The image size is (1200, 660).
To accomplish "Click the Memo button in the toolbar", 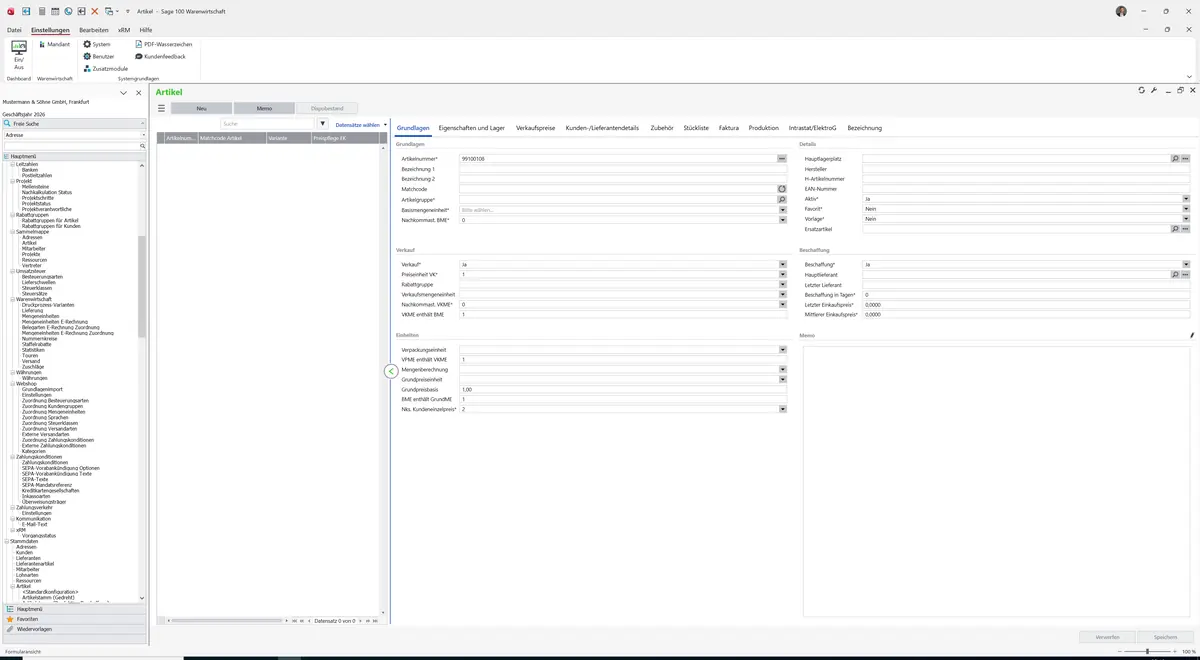I will tap(264, 108).
